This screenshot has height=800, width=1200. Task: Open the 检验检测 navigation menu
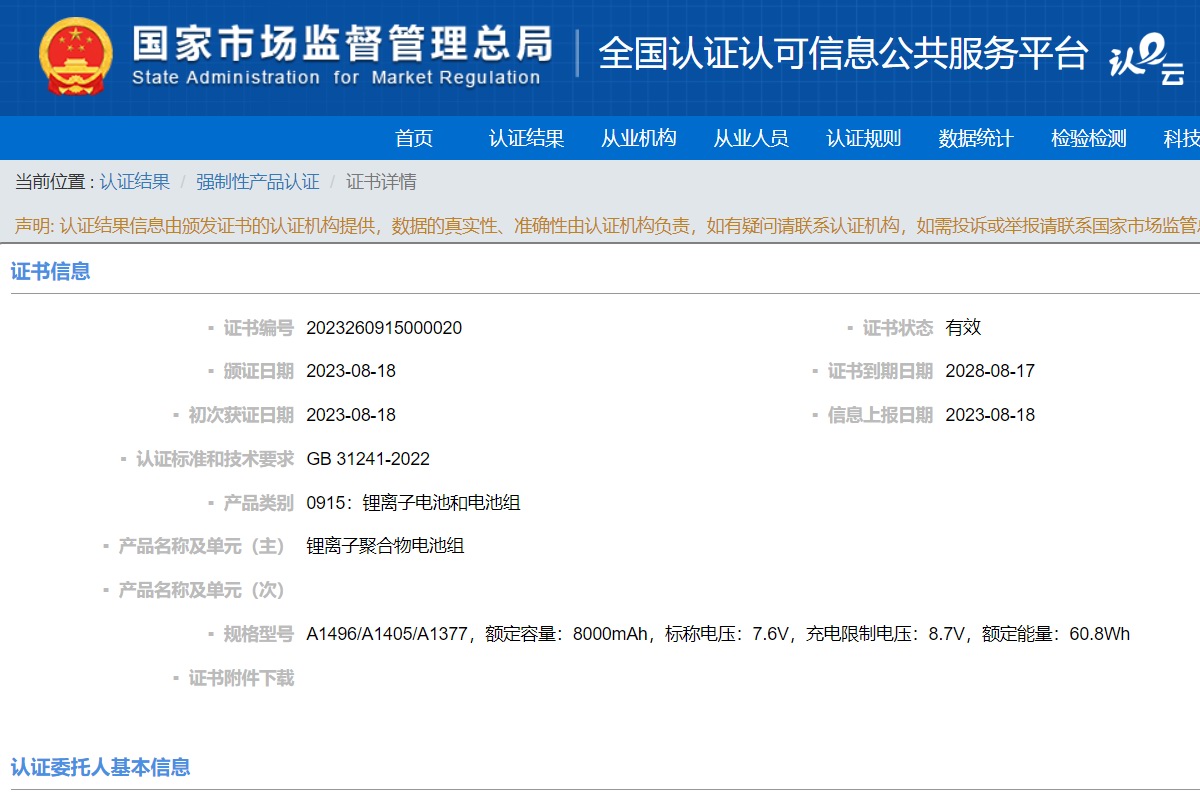tap(1088, 139)
